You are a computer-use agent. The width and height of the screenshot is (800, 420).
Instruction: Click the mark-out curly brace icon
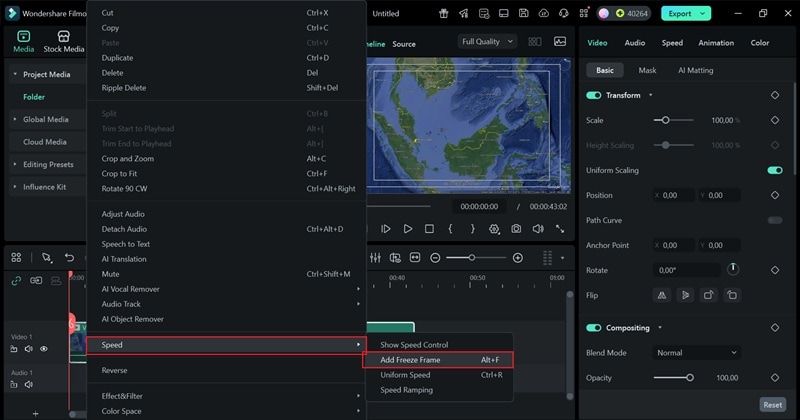click(472, 229)
